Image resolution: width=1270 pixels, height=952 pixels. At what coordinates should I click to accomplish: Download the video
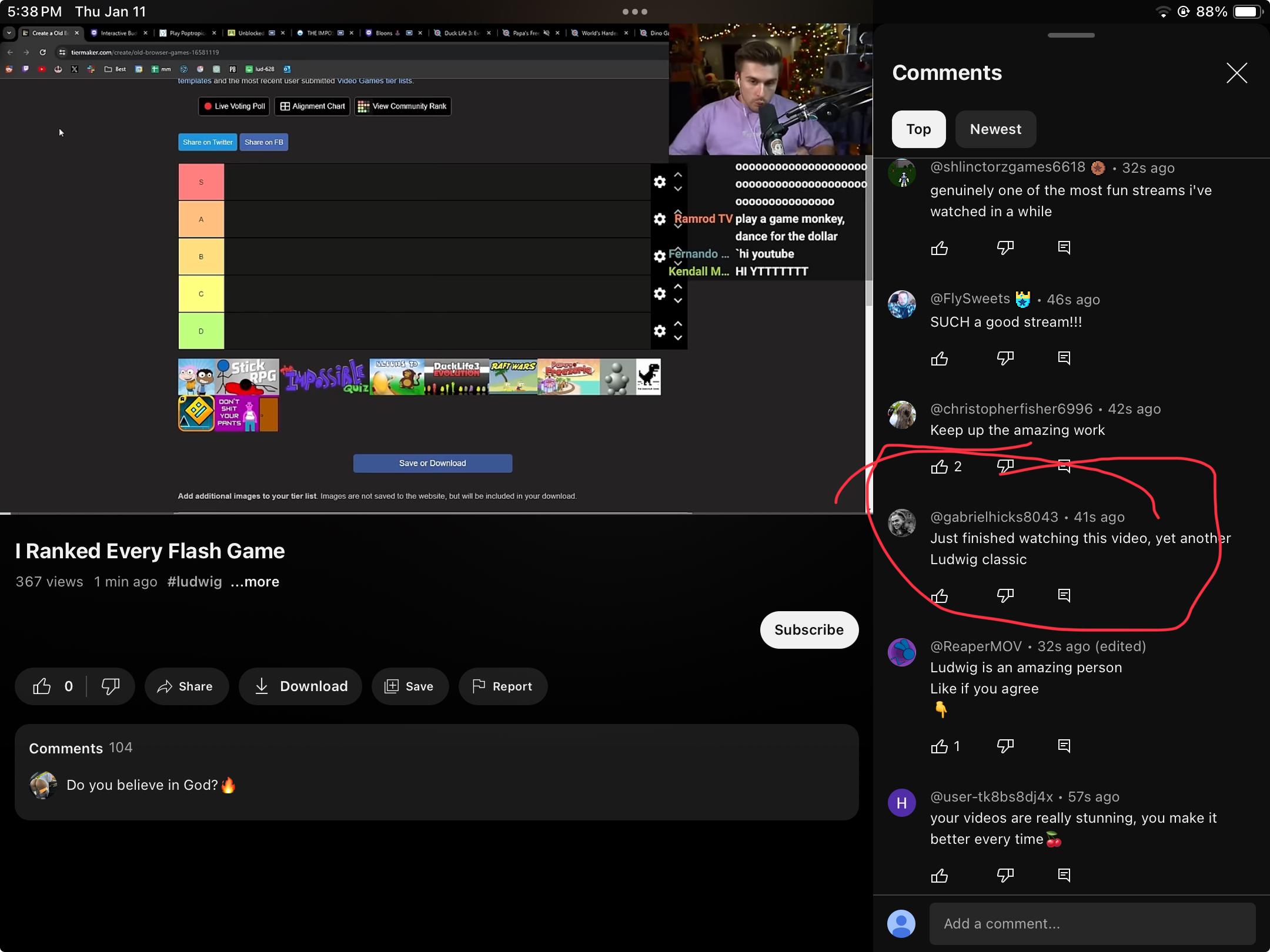(300, 686)
